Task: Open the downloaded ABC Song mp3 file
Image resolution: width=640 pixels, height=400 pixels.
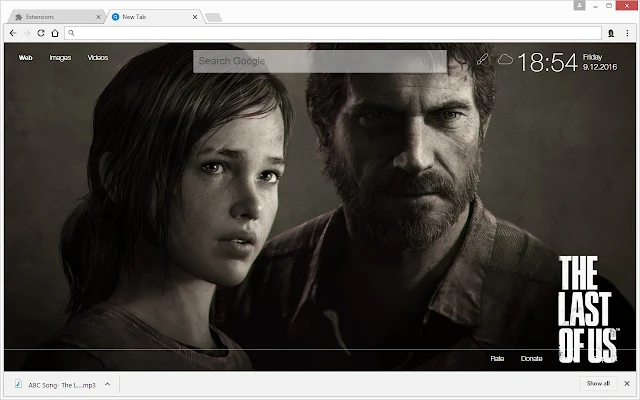Action: pyautogui.click(x=56, y=384)
